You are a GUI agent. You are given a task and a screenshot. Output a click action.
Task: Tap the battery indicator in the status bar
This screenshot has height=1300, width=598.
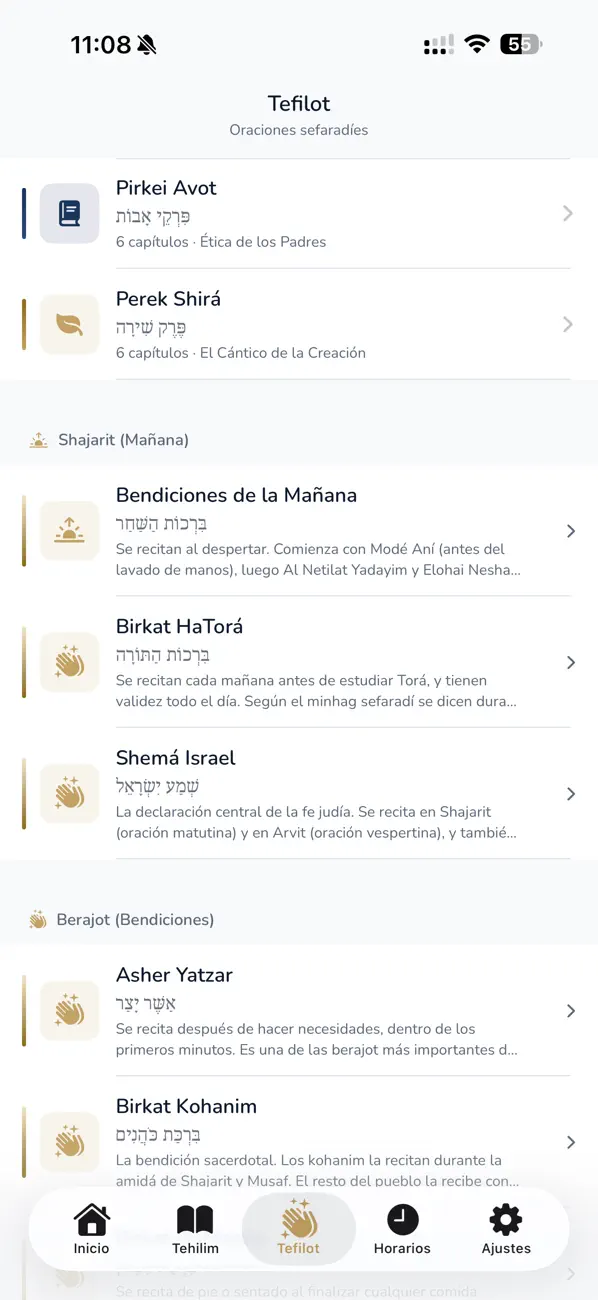(x=520, y=44)
